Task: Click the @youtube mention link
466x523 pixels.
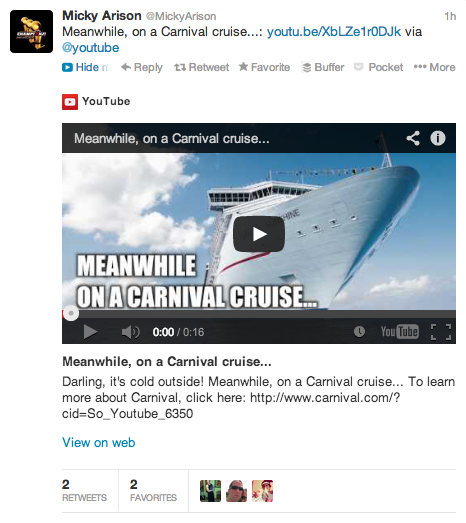Action: click(x=90, y=48)
